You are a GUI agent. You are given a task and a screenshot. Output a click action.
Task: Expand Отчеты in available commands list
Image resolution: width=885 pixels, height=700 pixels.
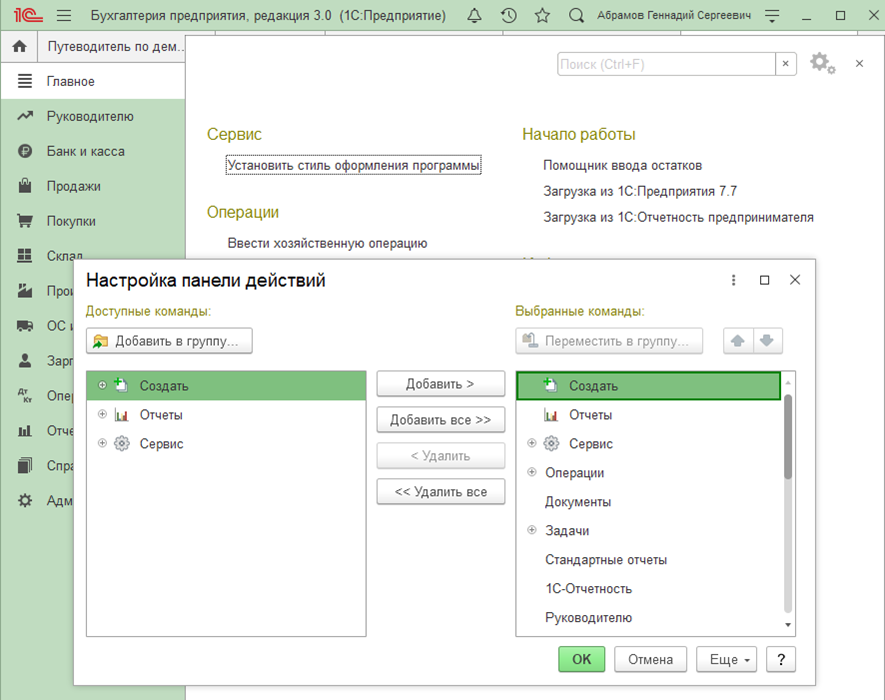click(x=102, y=414)
